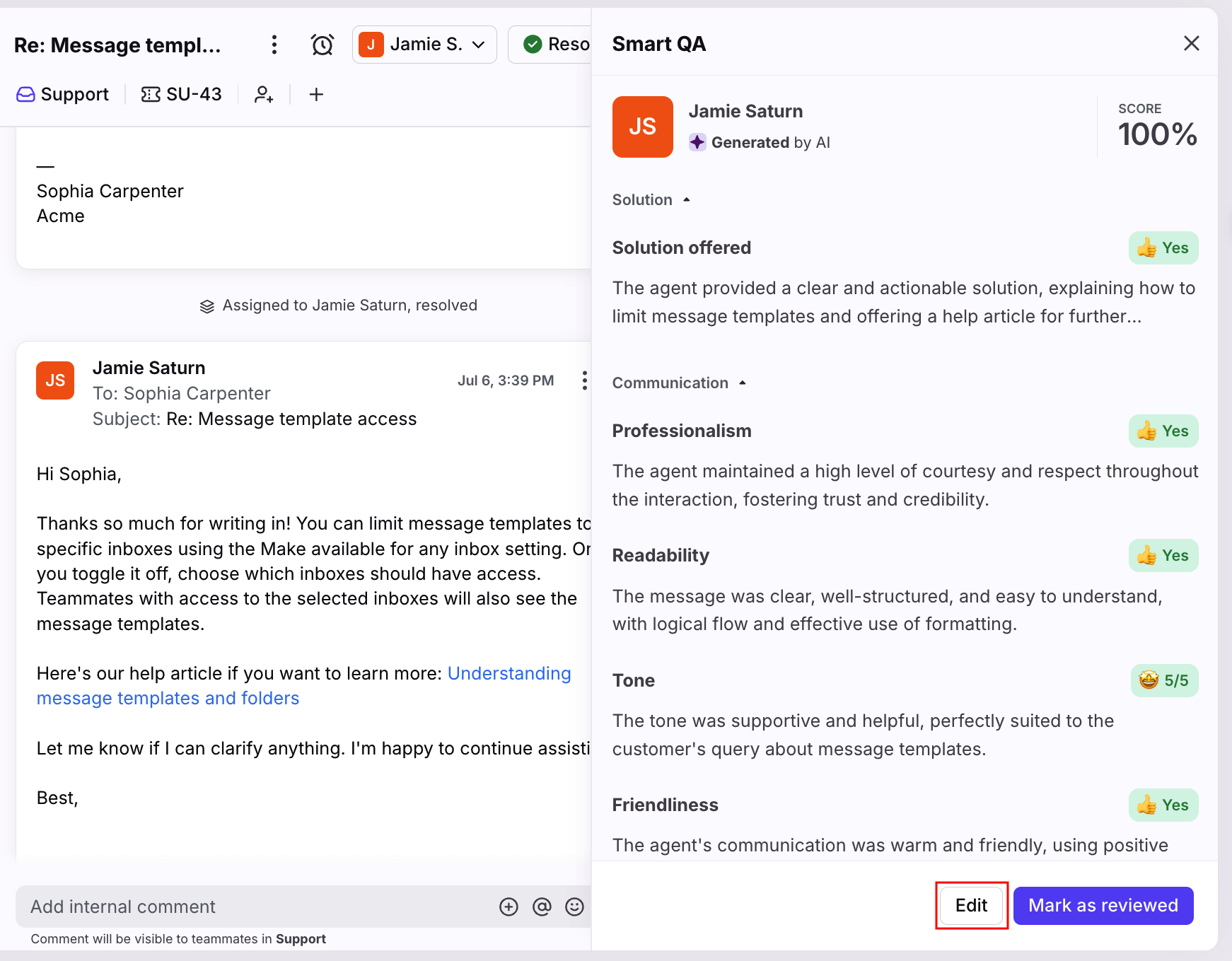Open the Understanding message templates and folders link
Screen dimensions: 1232x961
304,685
